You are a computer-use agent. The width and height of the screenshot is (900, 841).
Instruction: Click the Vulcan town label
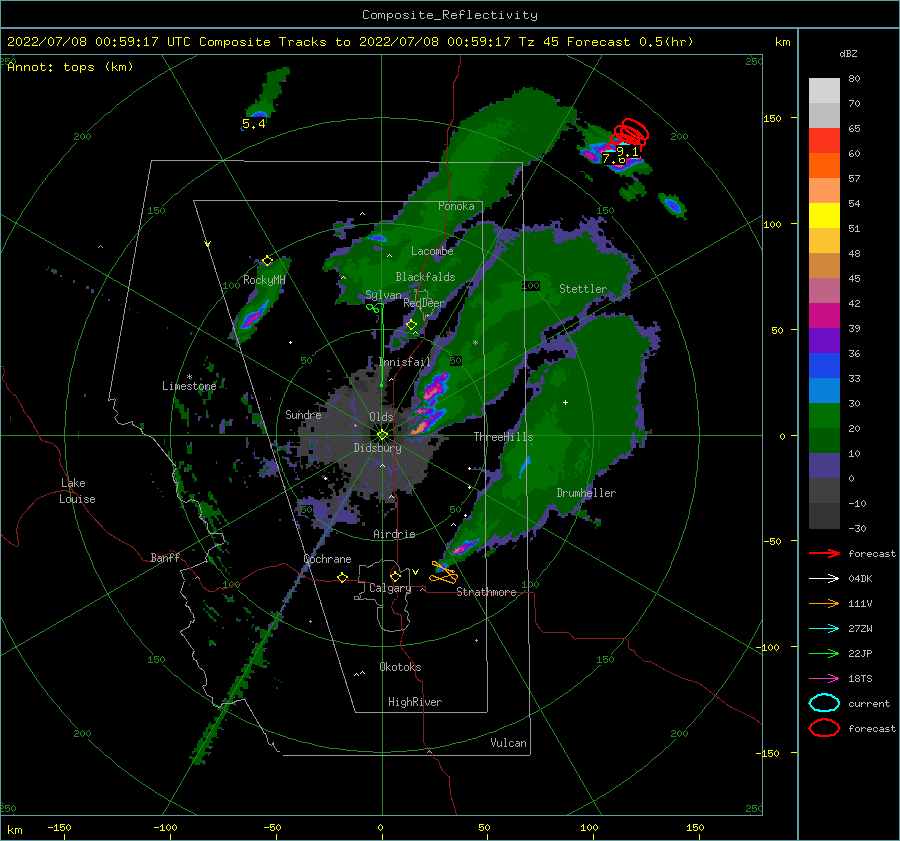509,743
